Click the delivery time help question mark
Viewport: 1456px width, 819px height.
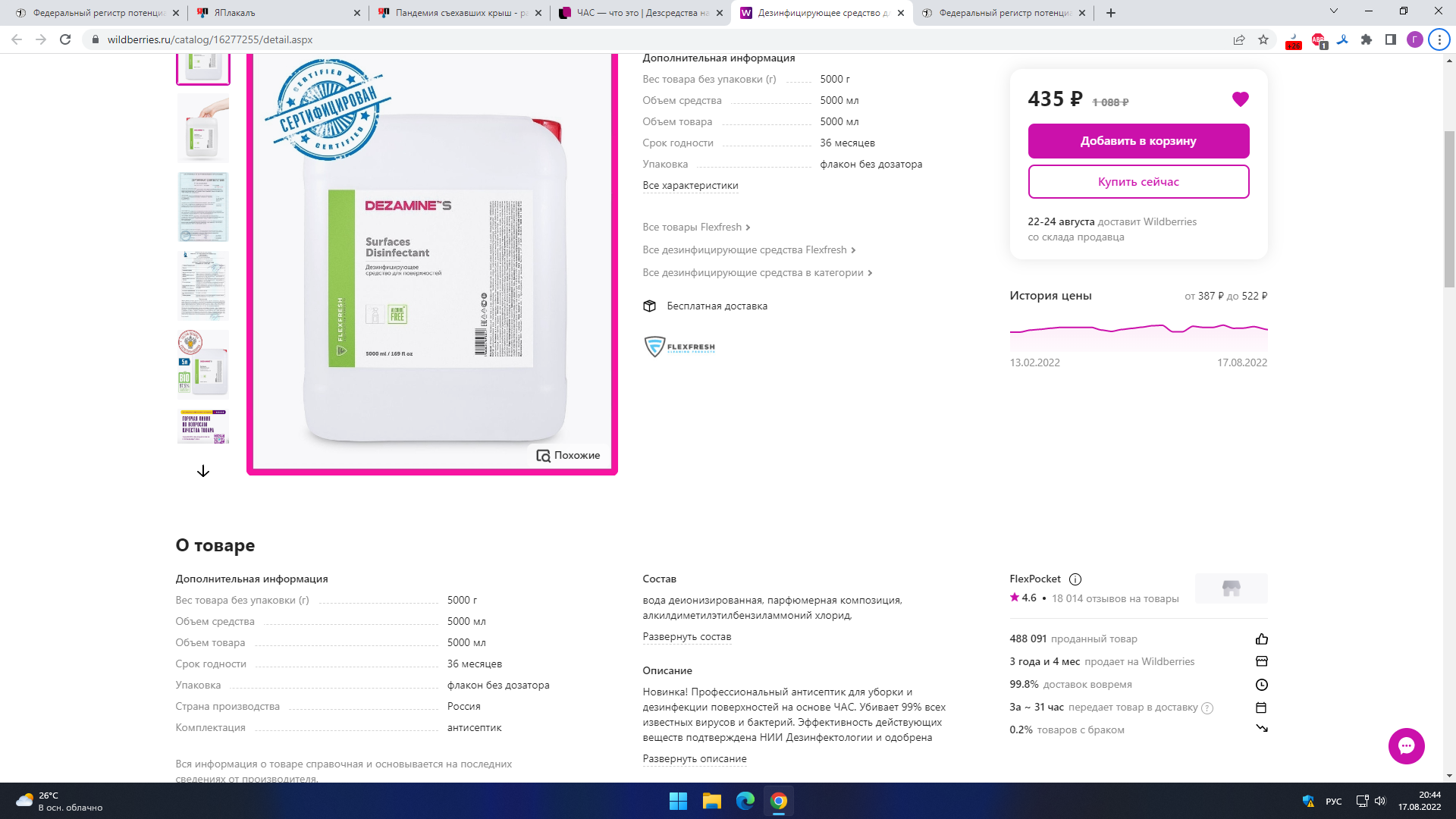pos(1207,708)
